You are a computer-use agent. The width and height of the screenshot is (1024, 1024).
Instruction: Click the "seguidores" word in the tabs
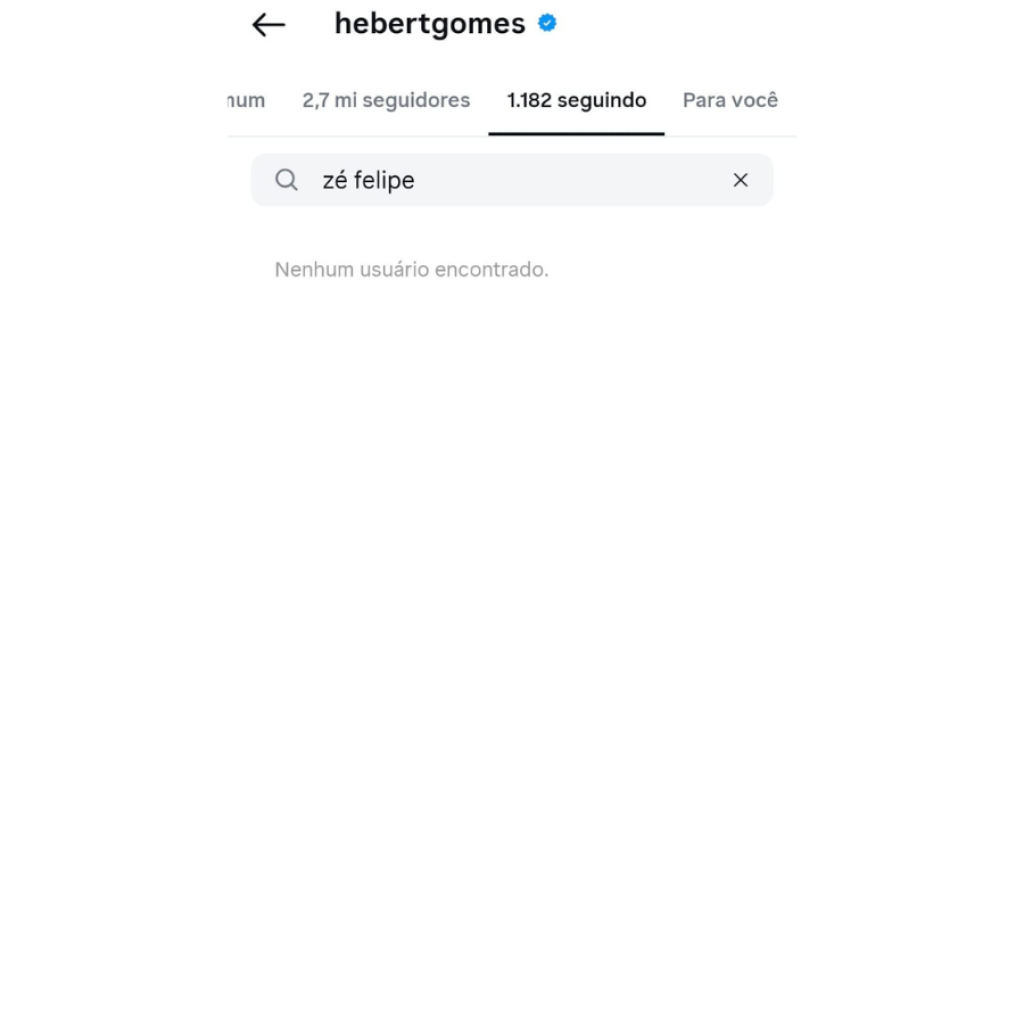416,101
